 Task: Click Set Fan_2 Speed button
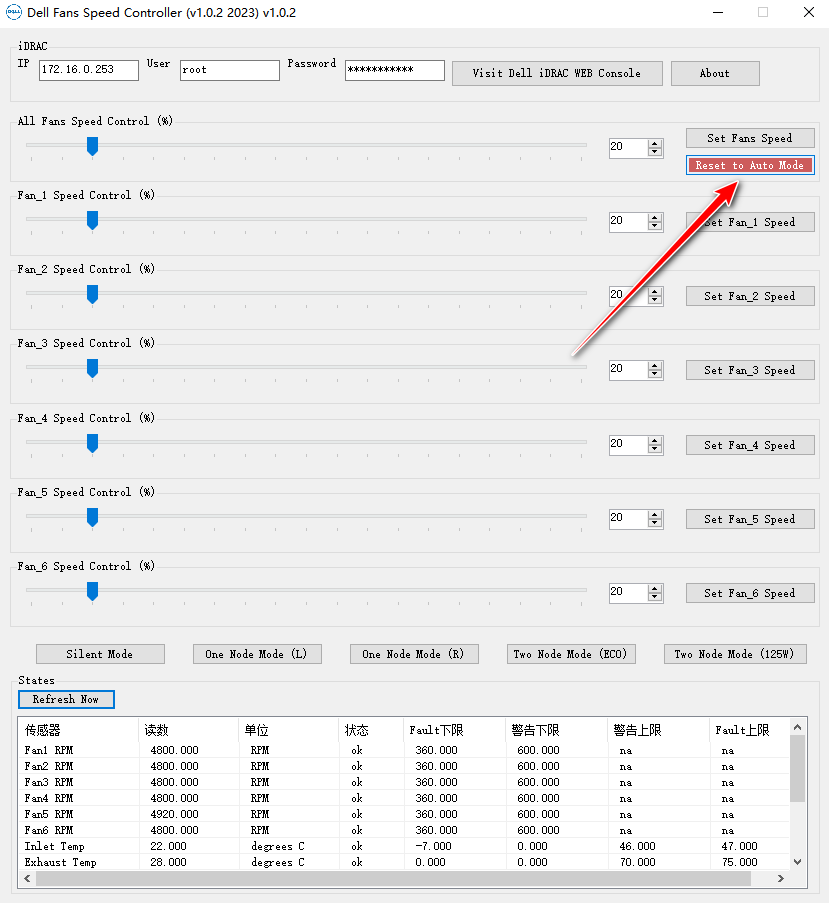750,296
